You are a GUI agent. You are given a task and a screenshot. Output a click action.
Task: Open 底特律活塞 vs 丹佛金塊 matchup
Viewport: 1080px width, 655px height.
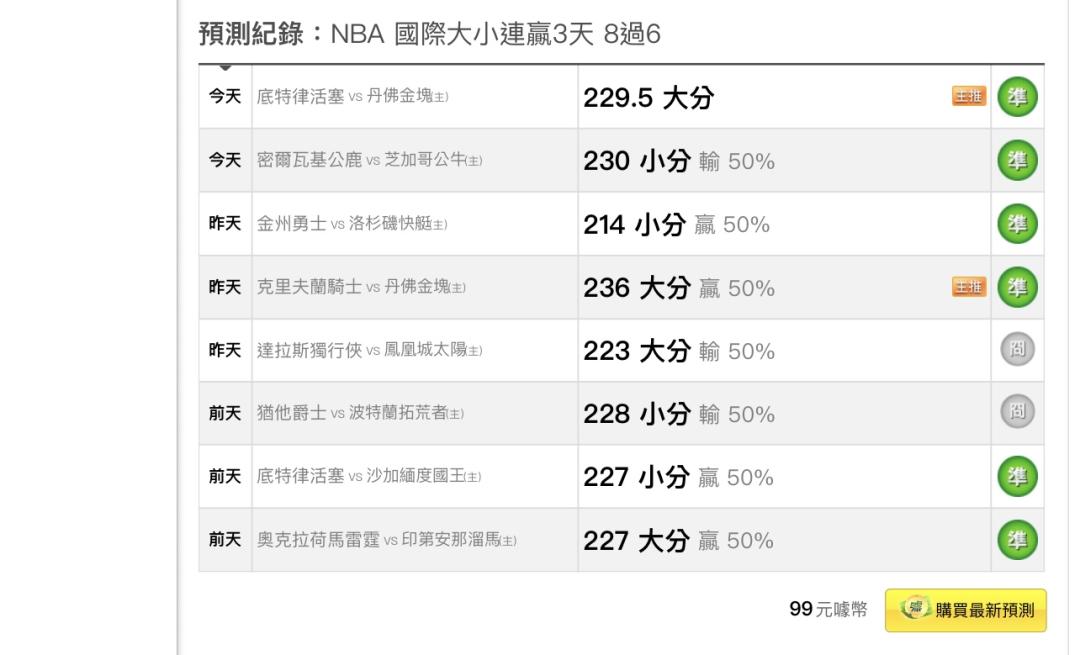[352, 96]
